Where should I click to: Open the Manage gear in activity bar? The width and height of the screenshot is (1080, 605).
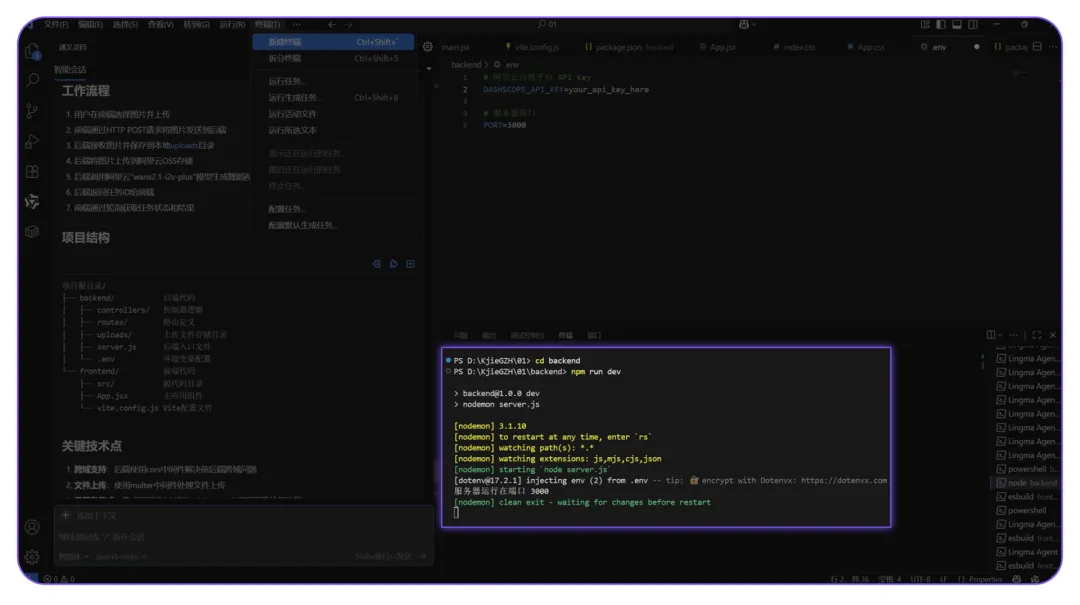tap(32, 557)
